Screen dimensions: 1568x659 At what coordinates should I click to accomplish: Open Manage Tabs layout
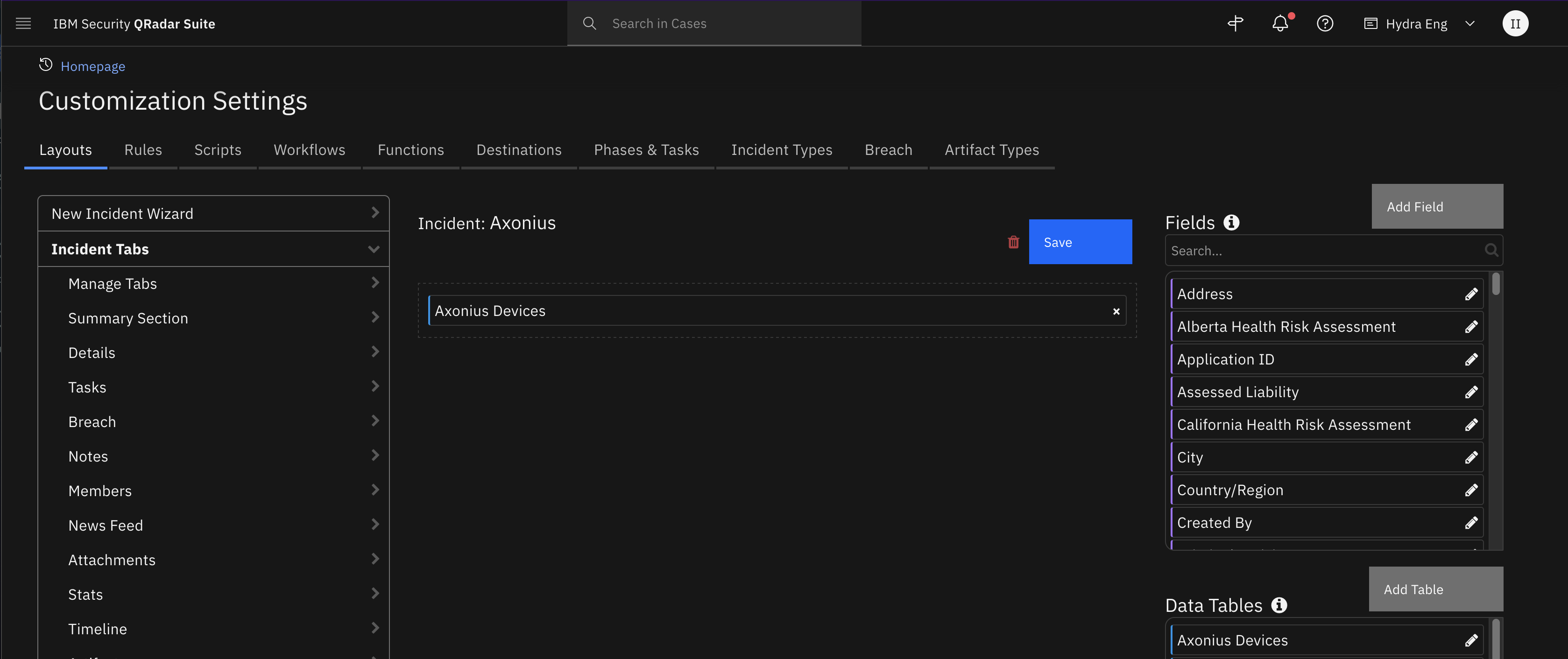(214, 284)
